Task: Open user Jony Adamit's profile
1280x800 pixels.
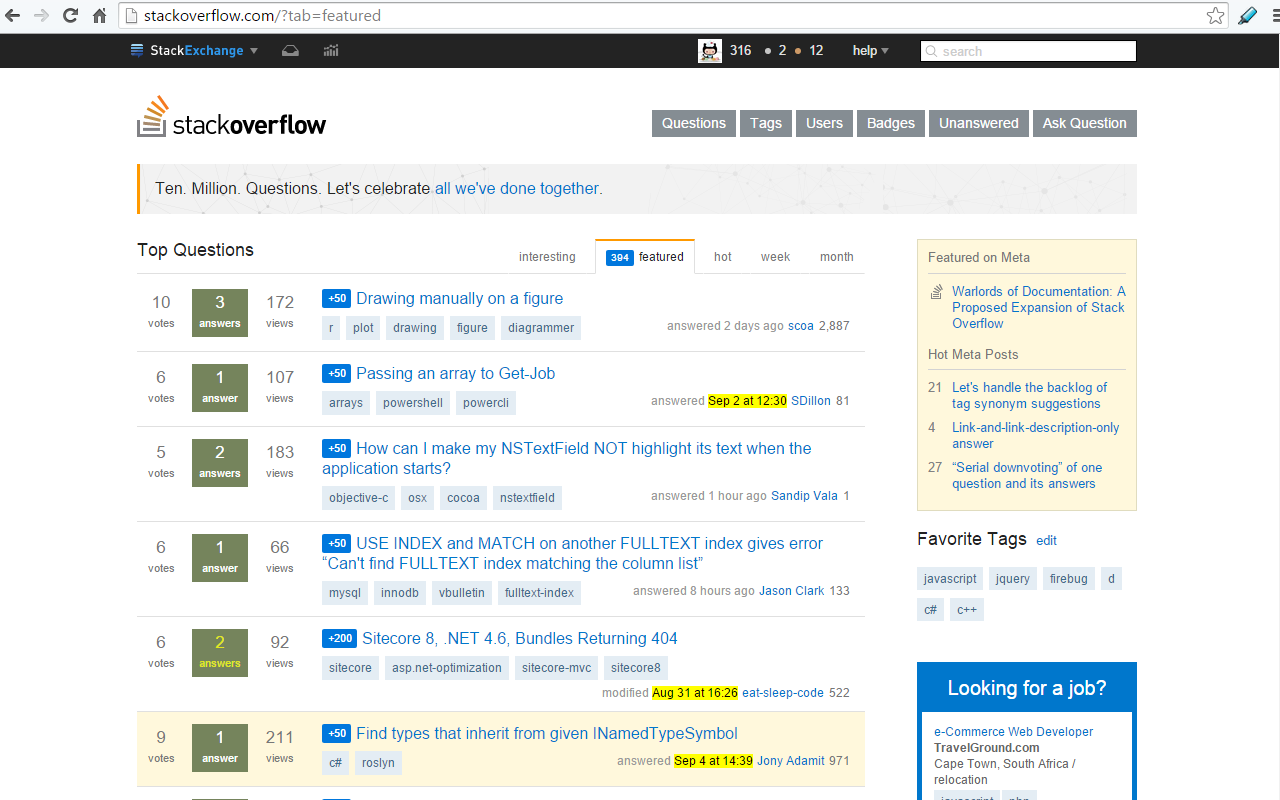Action: [791, 761]
